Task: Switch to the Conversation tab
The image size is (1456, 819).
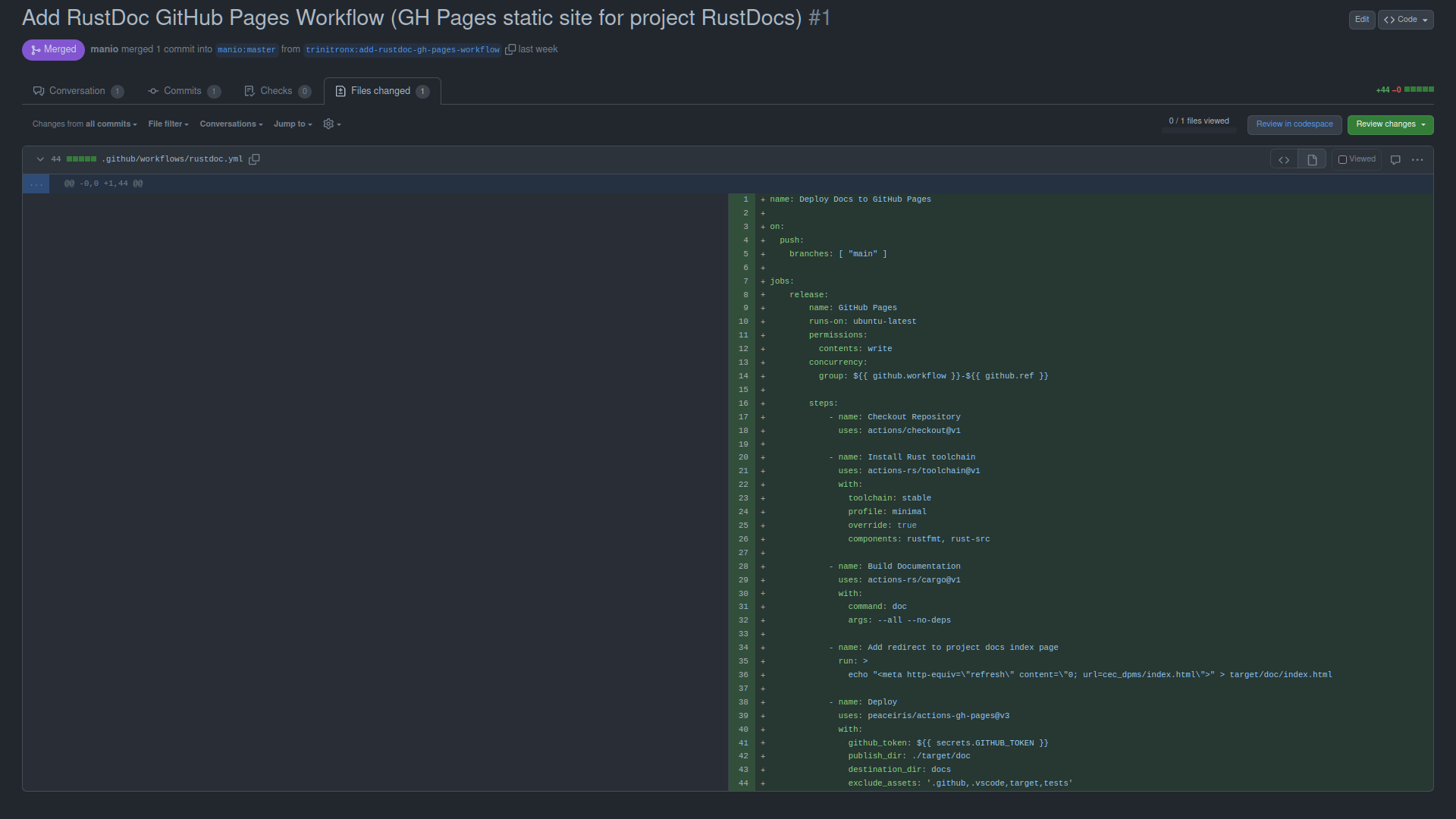Action: [x=77, y=91]
